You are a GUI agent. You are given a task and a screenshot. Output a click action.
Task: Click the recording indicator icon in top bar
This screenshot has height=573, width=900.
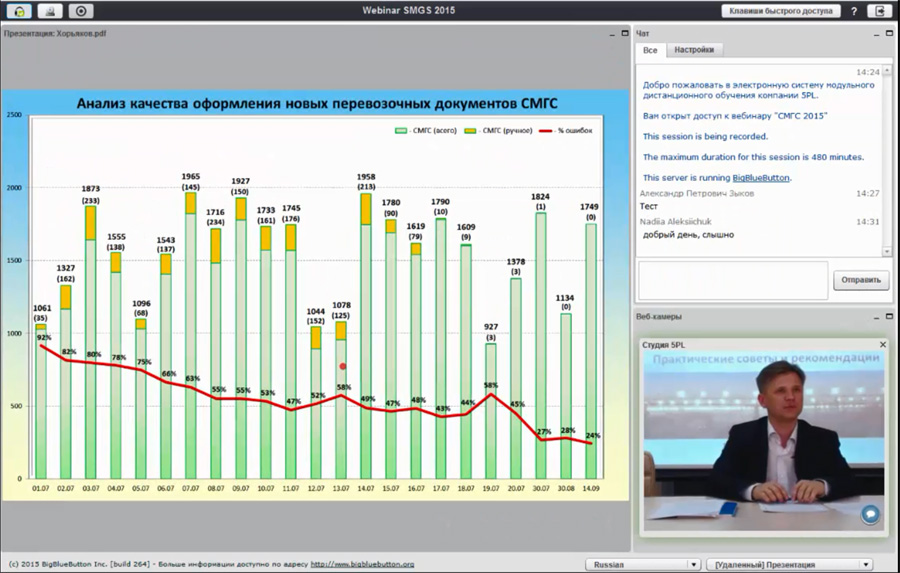82,11
